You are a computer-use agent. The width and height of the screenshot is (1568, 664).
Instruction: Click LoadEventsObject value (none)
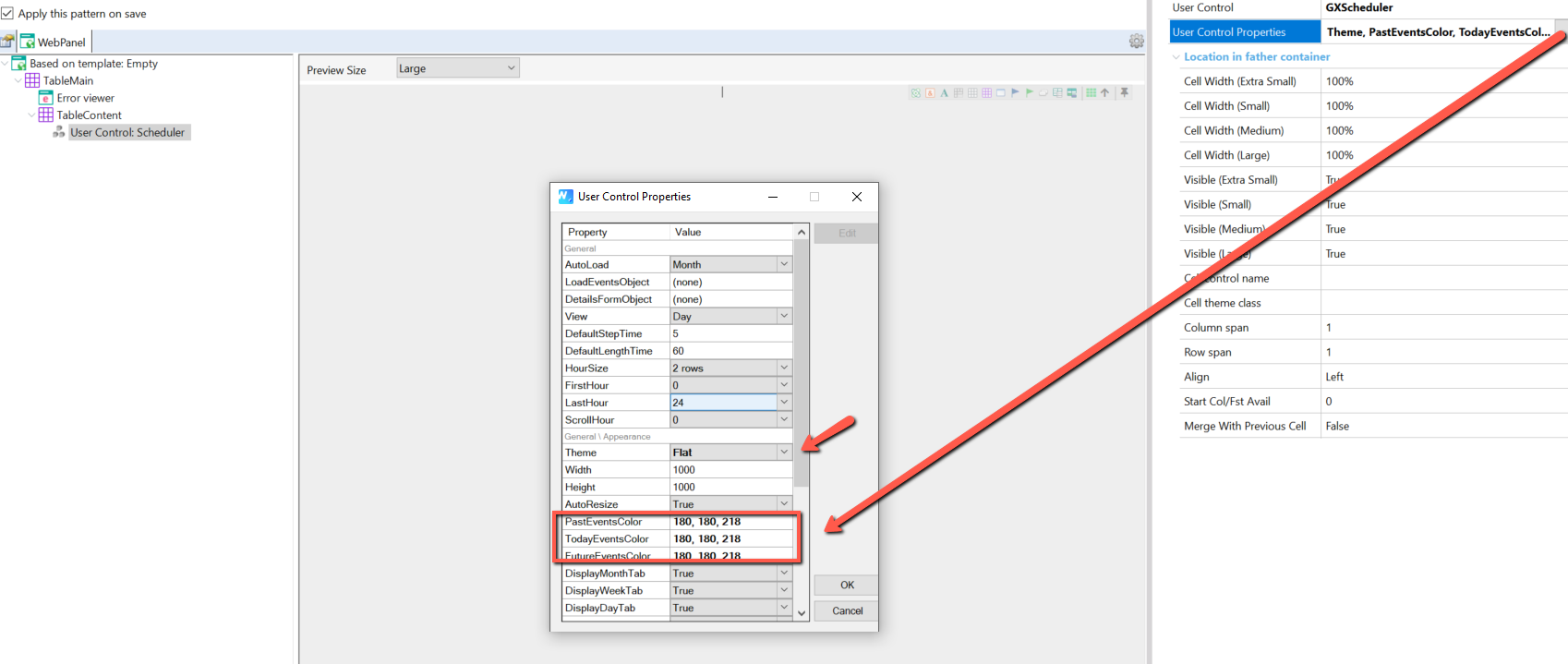click(x=730, y=282)
